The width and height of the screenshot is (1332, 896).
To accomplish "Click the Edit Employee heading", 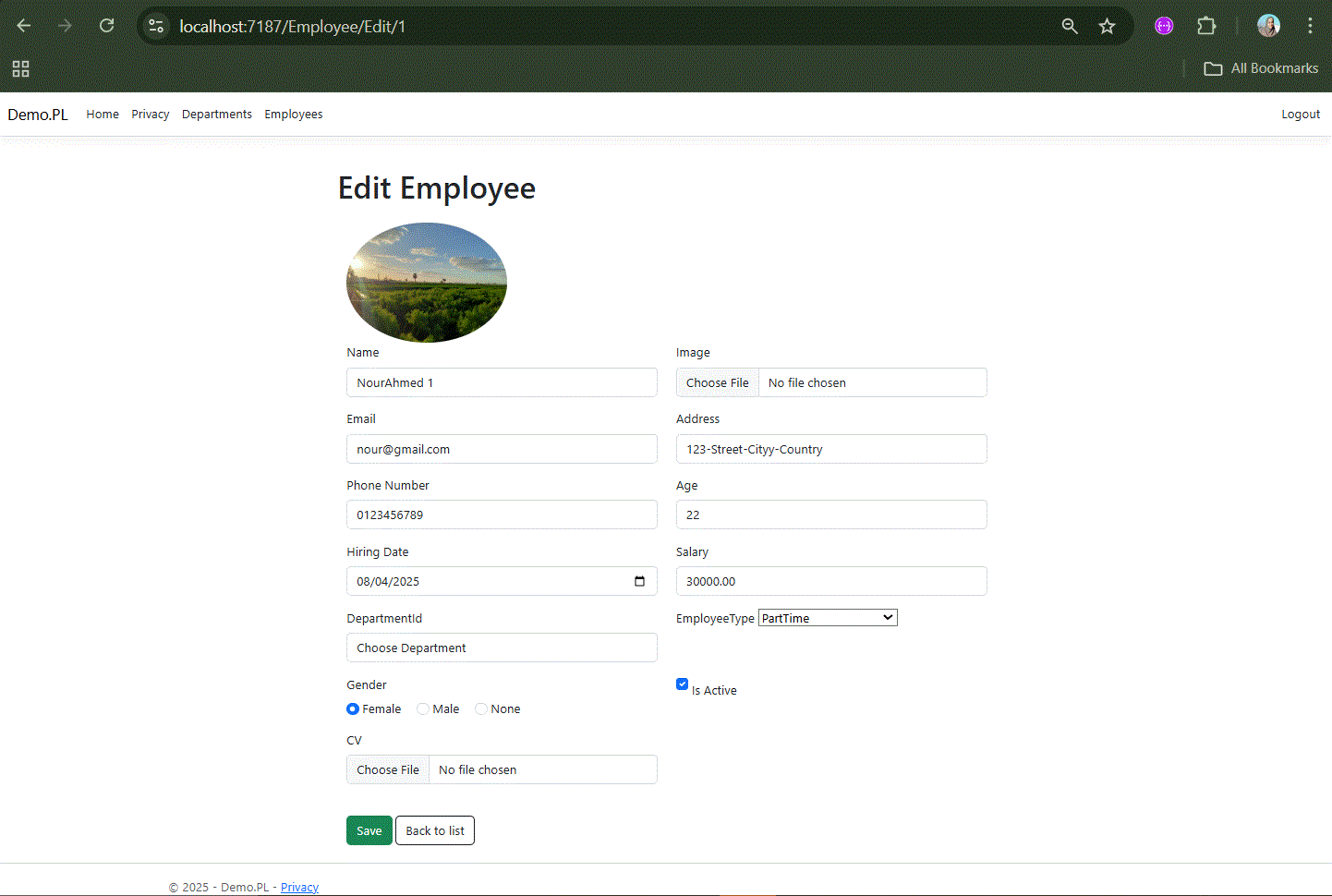I will tap(437, 188).
